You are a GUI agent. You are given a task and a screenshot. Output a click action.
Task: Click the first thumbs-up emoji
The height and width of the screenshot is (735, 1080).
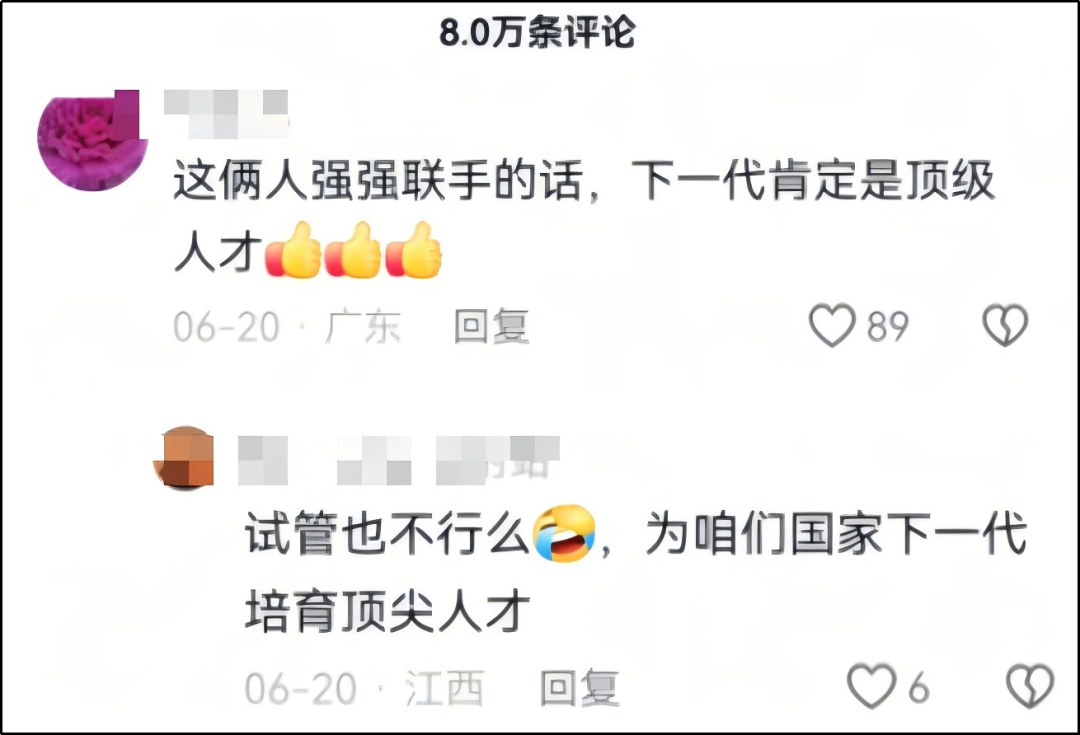point(293,250)
